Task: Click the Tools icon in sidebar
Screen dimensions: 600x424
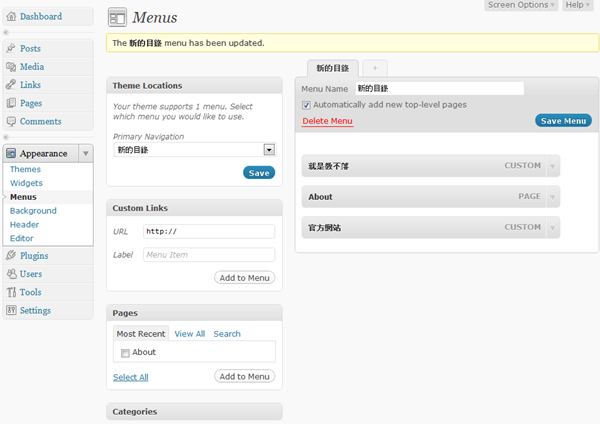Action: pyautogui.click(x=11, y=292)
